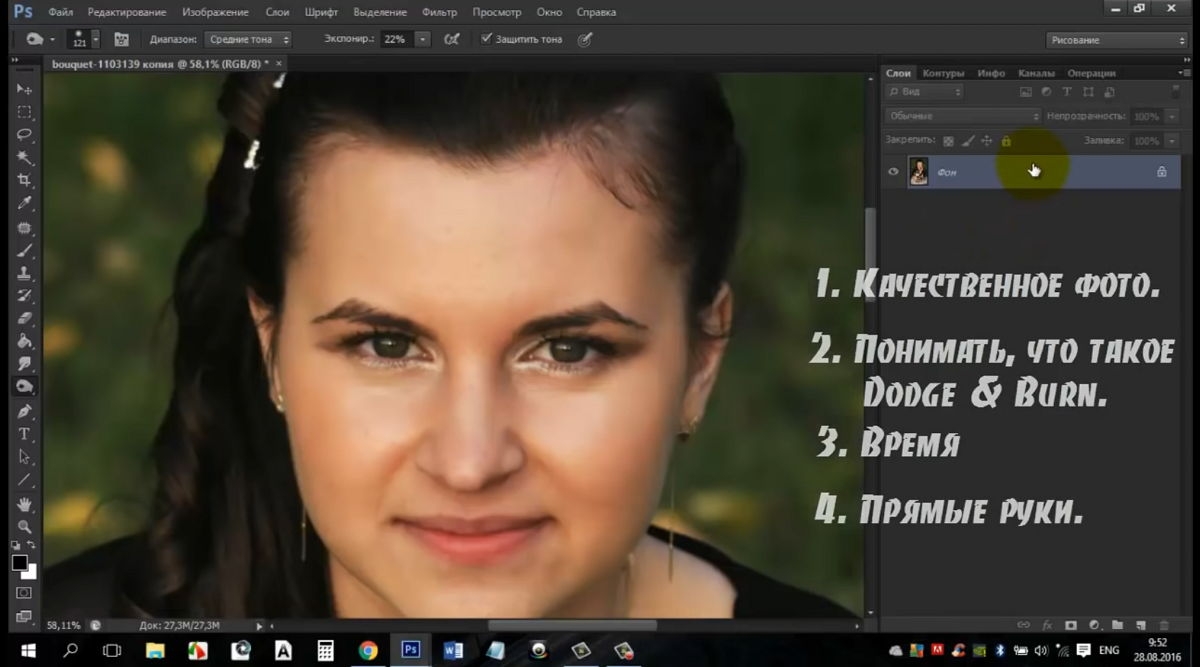Select the Line shape tool
The height and width of the screenshot is (667, 1200).
(x=25, y=481)
